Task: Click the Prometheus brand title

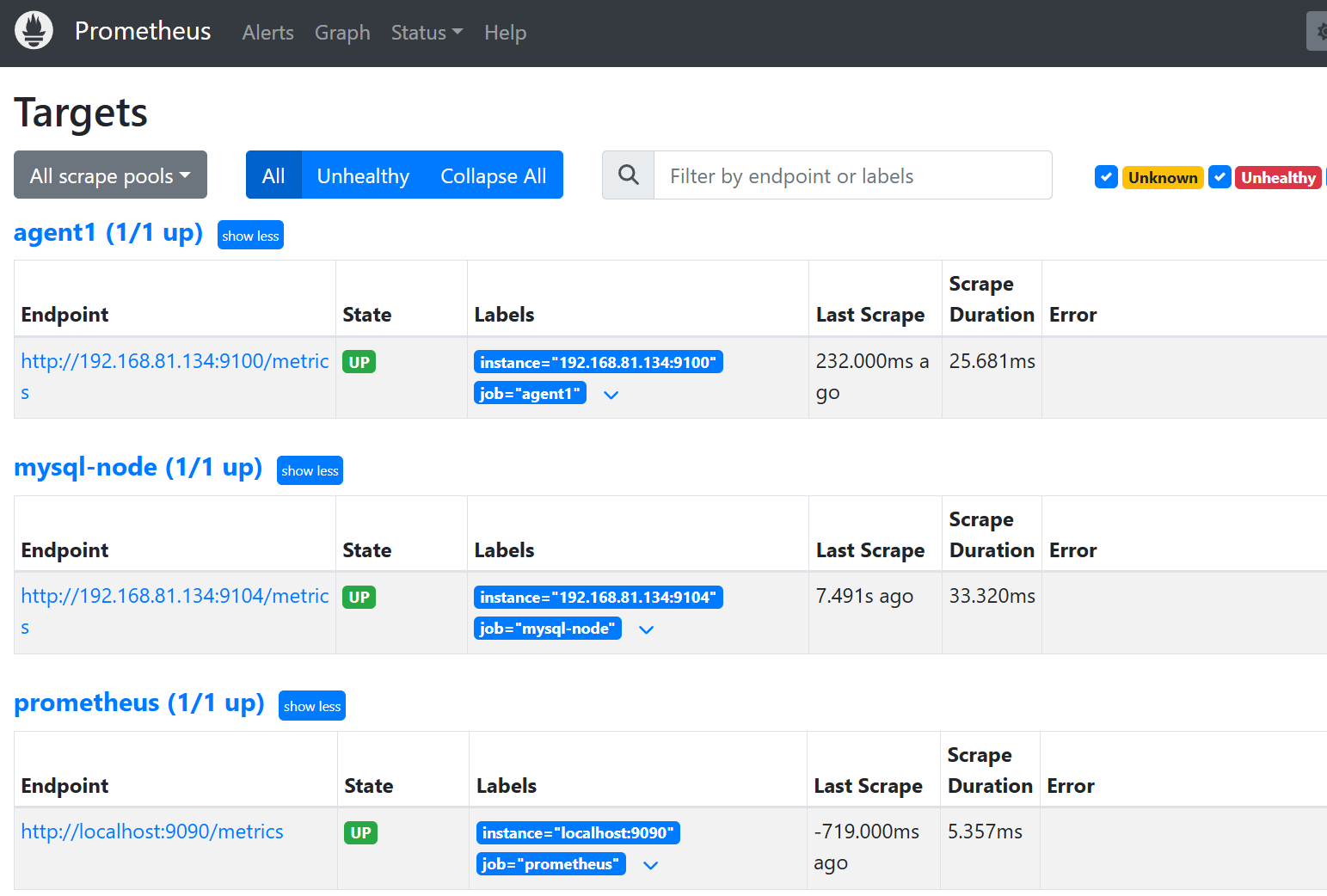Action: [143, 31]
